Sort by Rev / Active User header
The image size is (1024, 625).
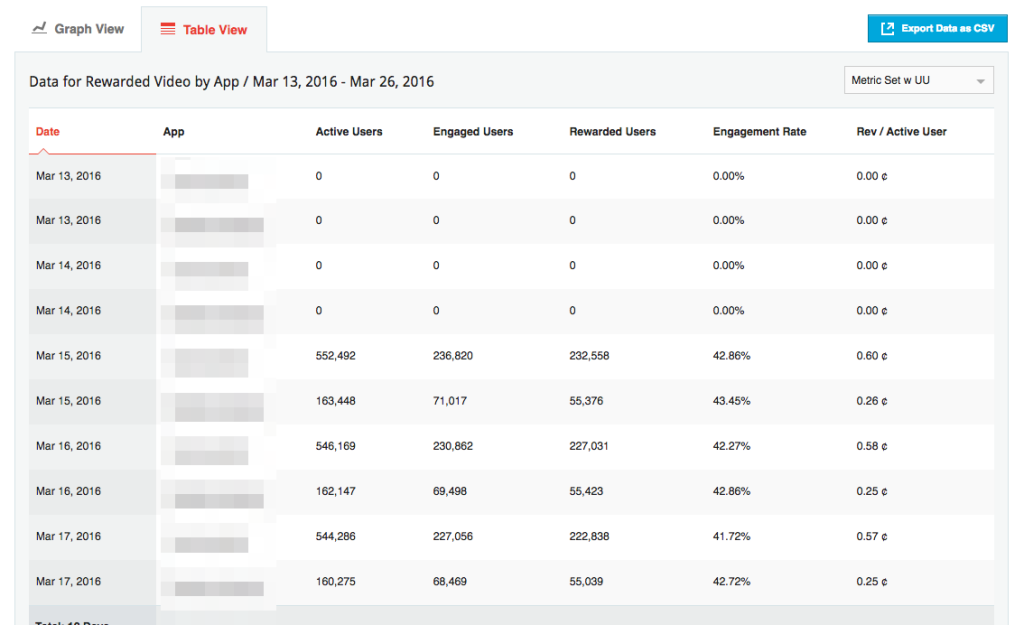point(901,132)
